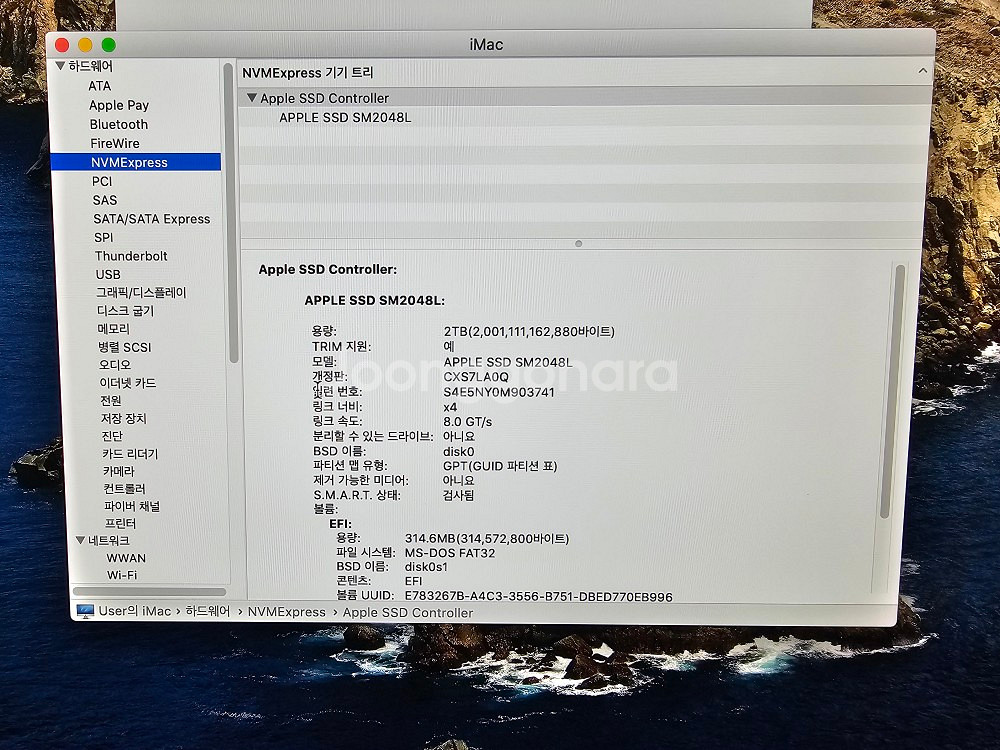Image resolution: width=1000 pixels, height=750 pixels.
Task: Select APPLE SSD SM2048L in device tree
Action: pos(345,117)
